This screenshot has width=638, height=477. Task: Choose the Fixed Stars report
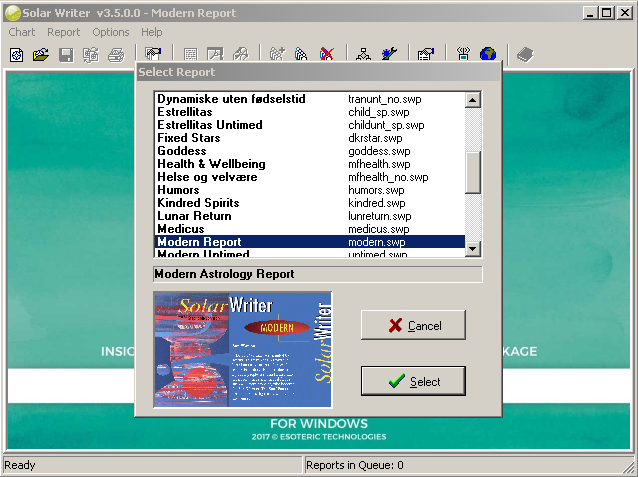(310, 138)
